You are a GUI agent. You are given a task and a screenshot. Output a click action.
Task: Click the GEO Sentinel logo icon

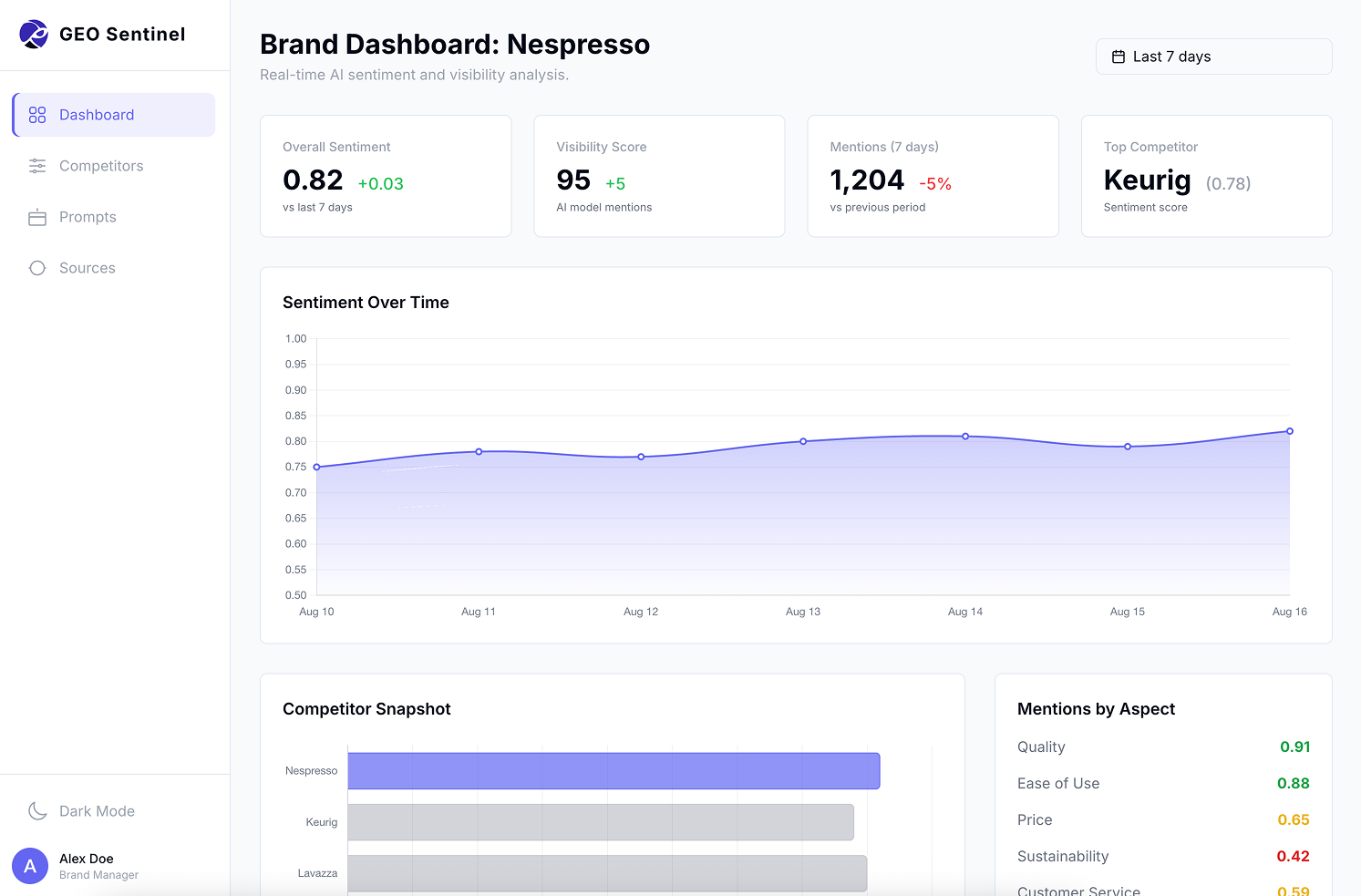pyautogui.click(x=34, y=34)
